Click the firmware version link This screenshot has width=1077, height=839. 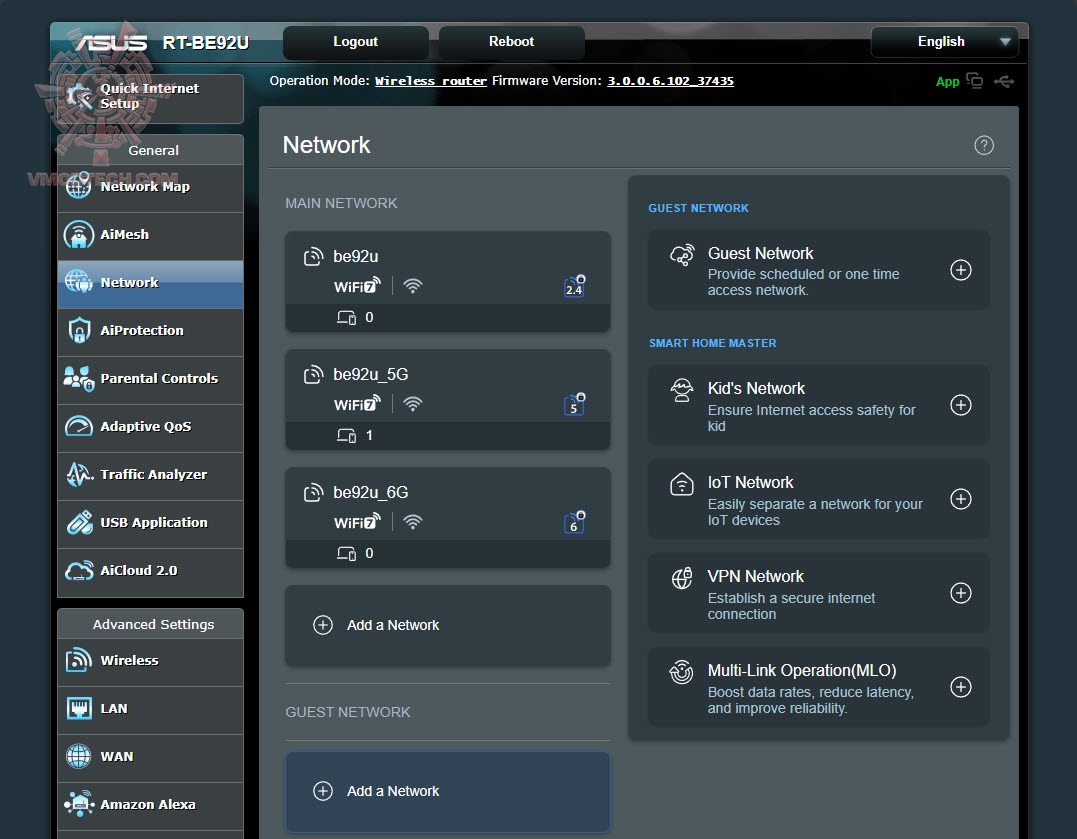(x=670, y=81)
